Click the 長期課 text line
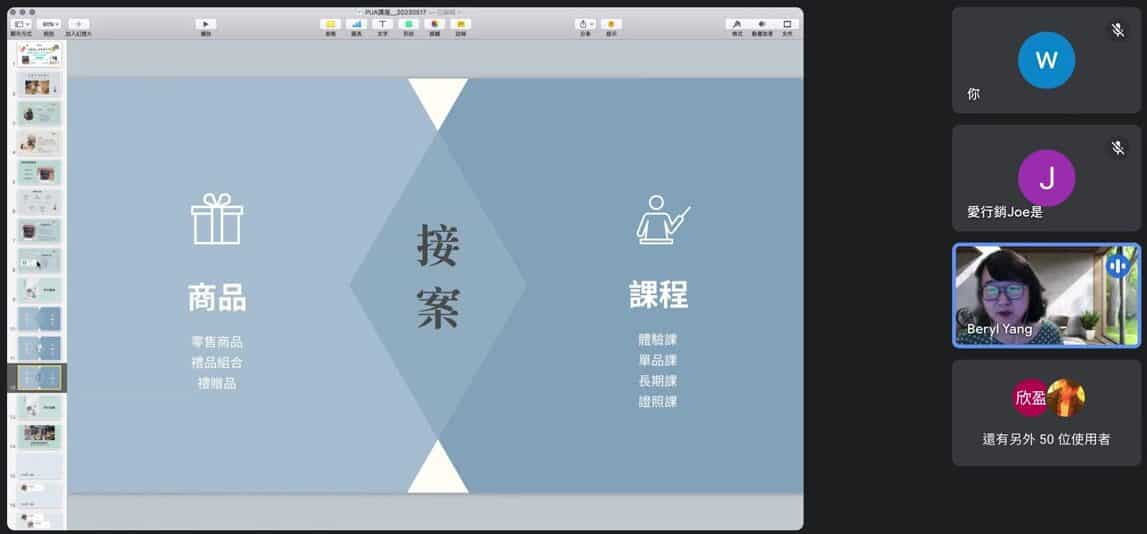 click(x=658, y=380)
